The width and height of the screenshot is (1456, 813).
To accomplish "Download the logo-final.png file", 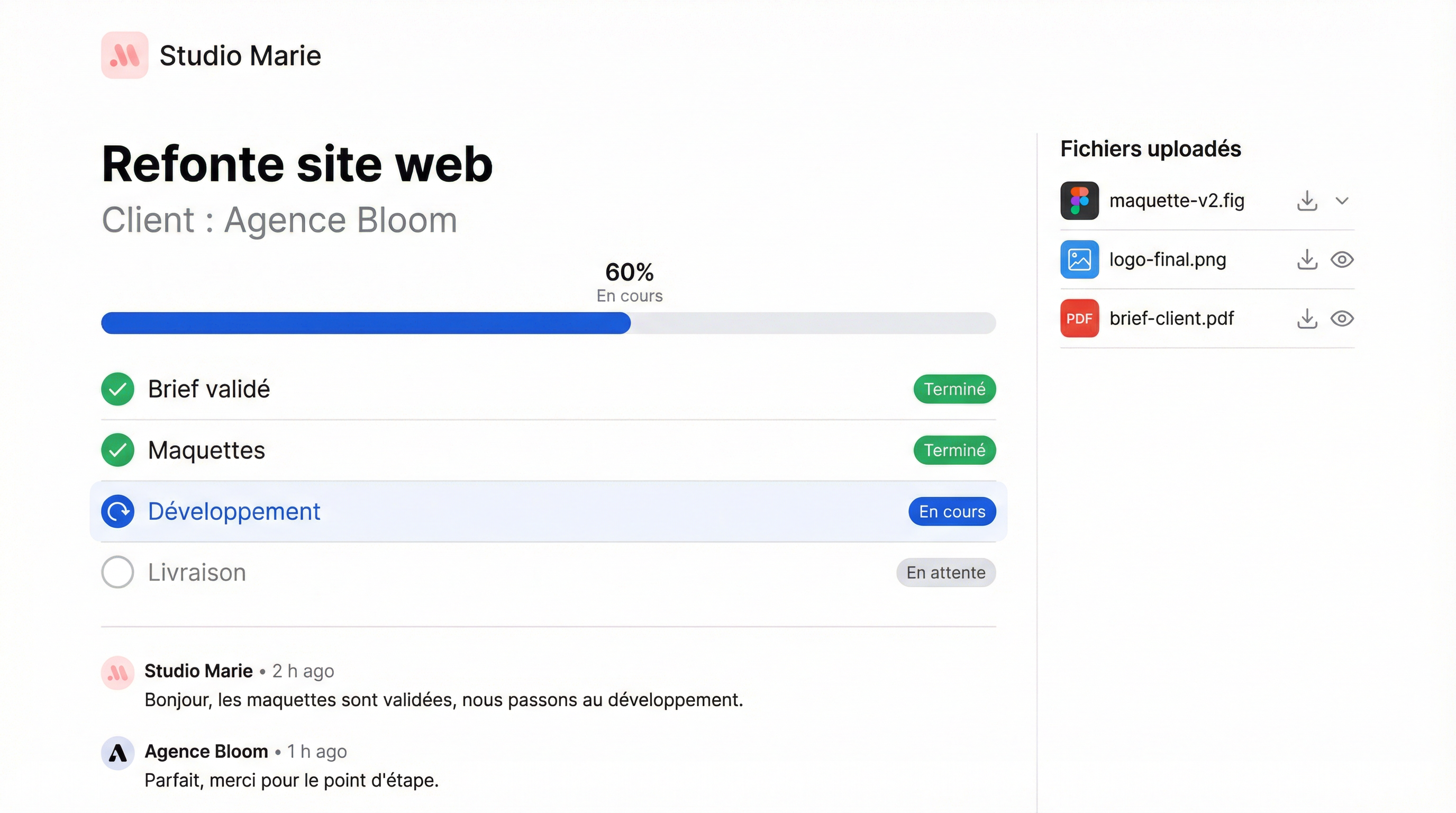I will point(1307,259).
